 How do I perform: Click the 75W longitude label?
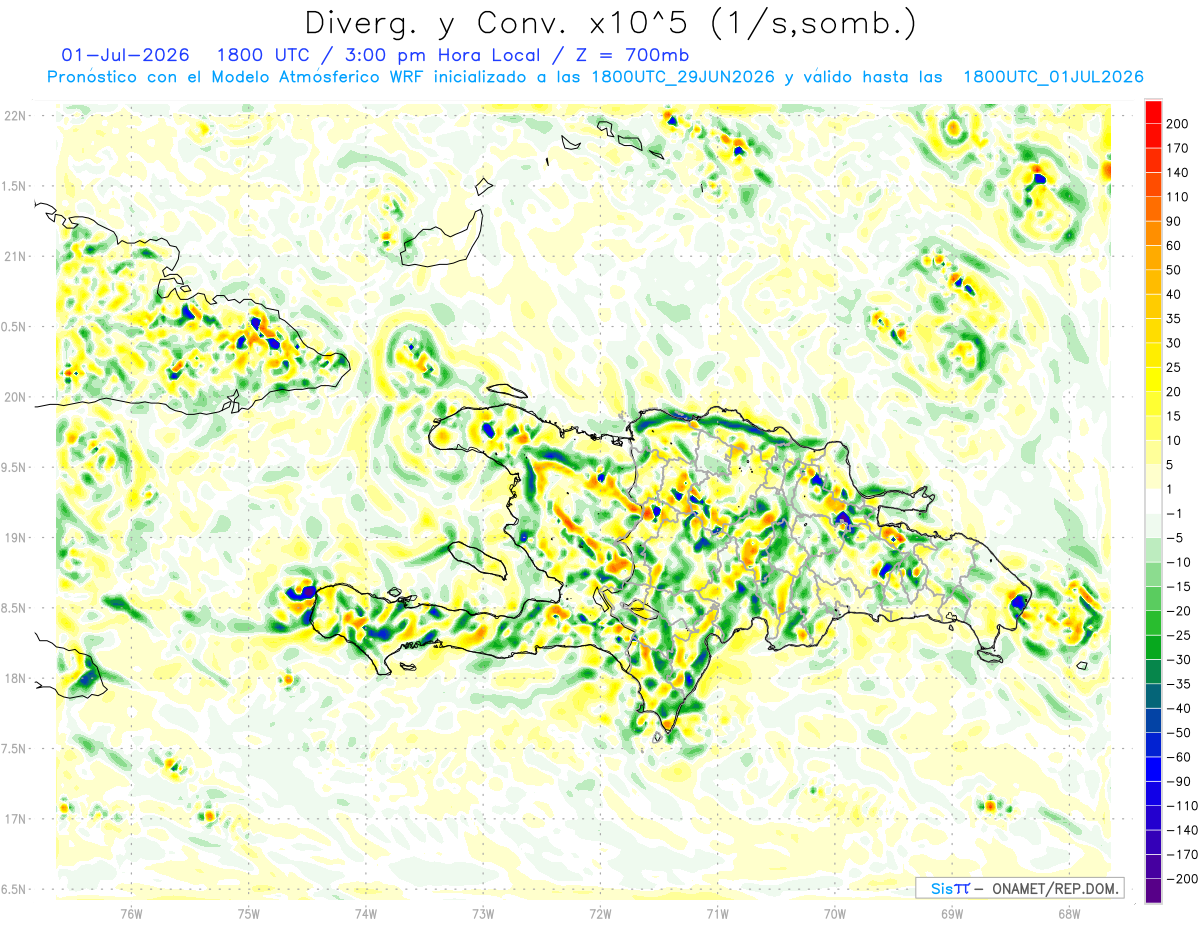248,913
